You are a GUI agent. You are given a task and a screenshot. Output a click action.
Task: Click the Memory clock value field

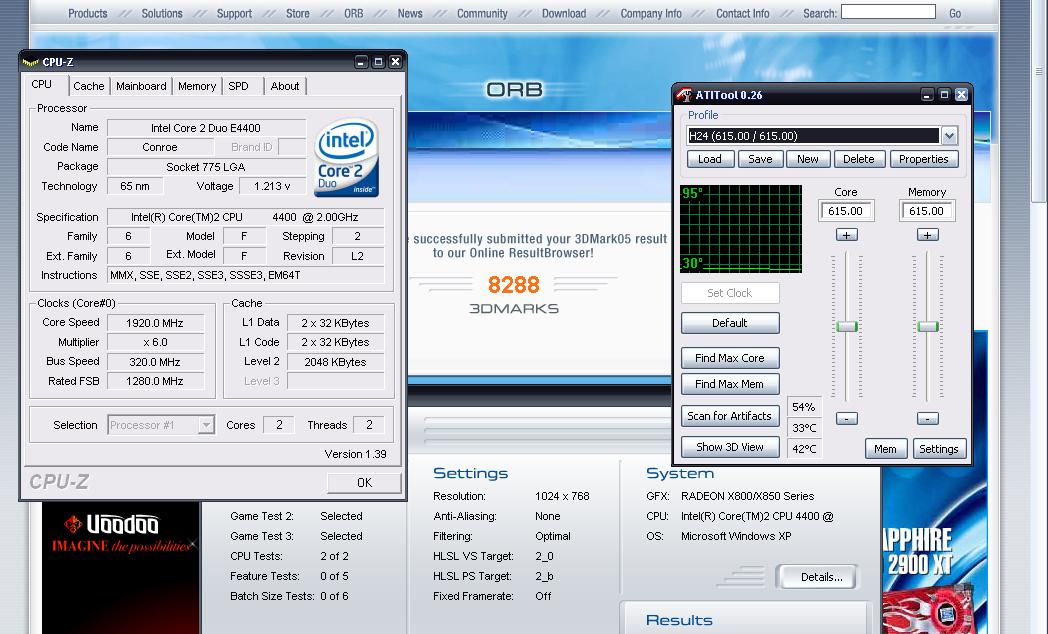pyautogui.click(x=926, y=211)
